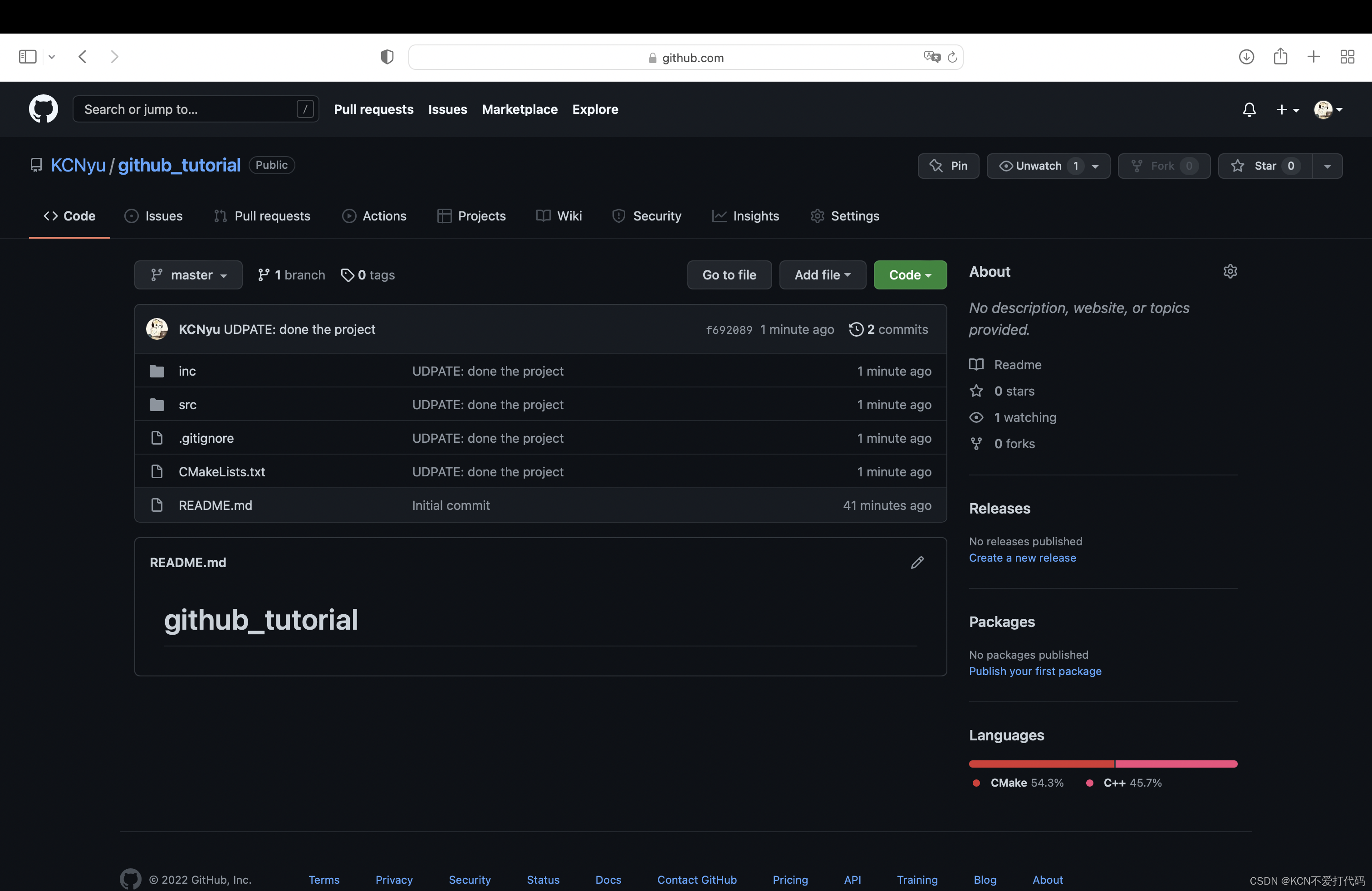Viewport: 1372px width, 891px height.
Task: Click the Safari sidebar toggle icon
Action: pos(28,56)
